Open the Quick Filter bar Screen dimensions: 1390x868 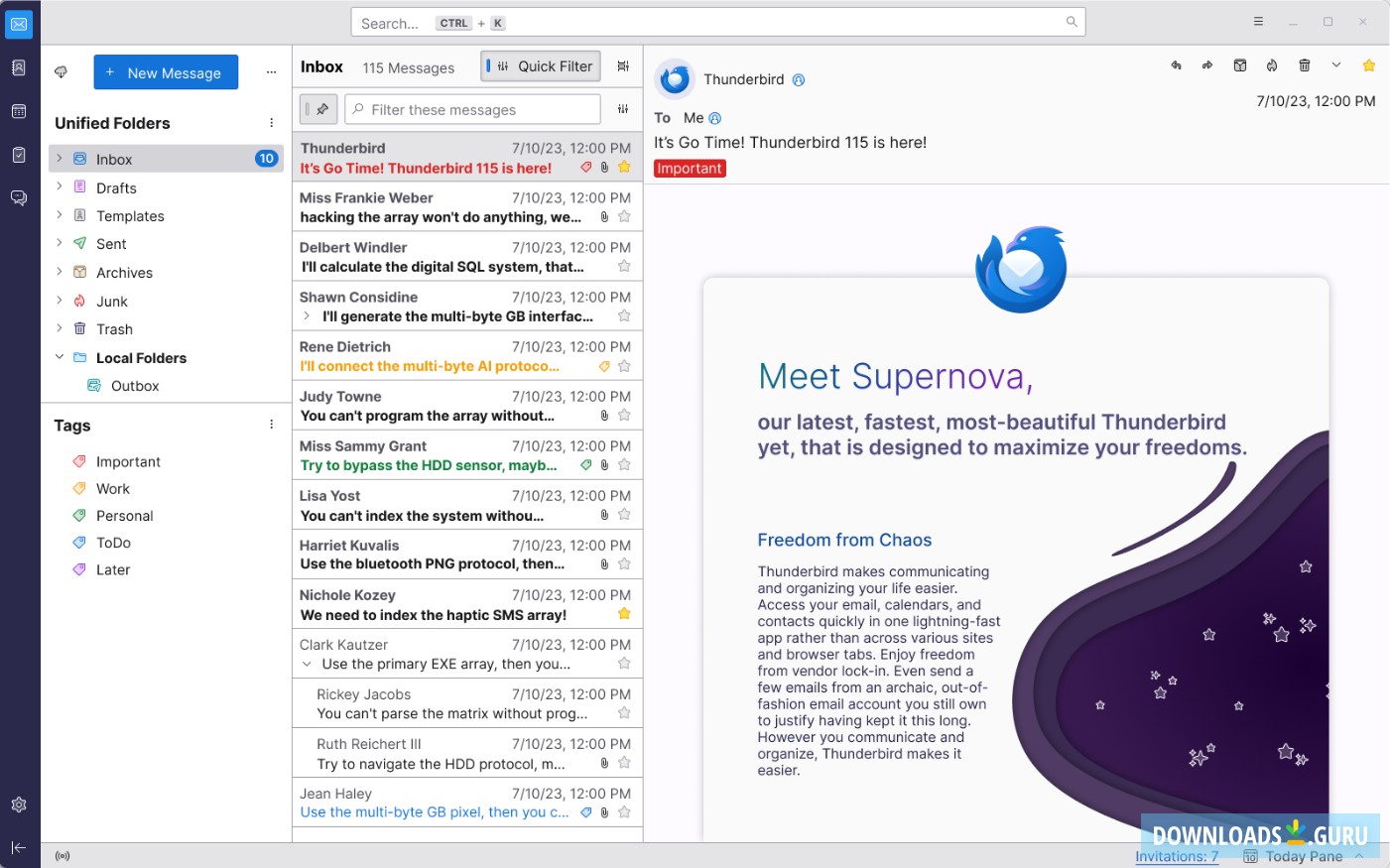540,65
